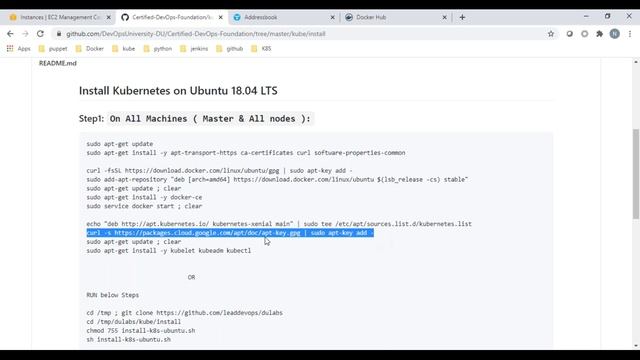Open the puppet bookmark folder
This screenshot has width=640, height=360.
pos(53,49)
